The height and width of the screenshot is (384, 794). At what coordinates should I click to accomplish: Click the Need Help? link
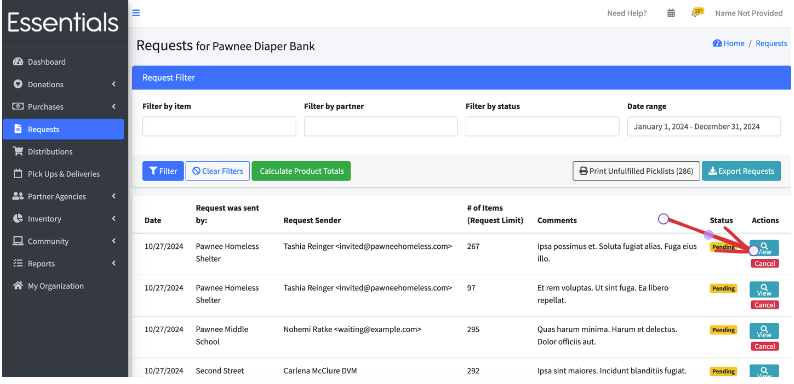[627, 13]
